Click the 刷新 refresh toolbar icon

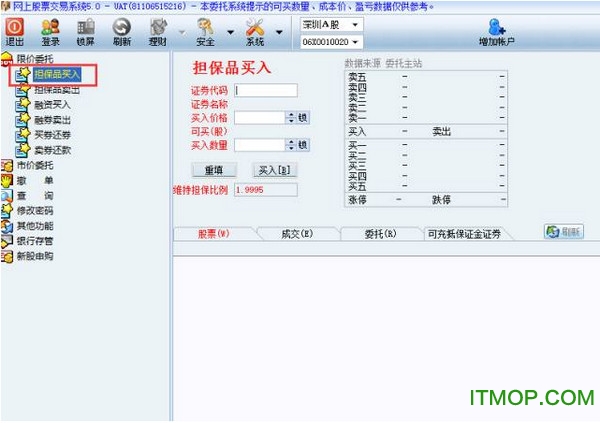click(122, 32)
